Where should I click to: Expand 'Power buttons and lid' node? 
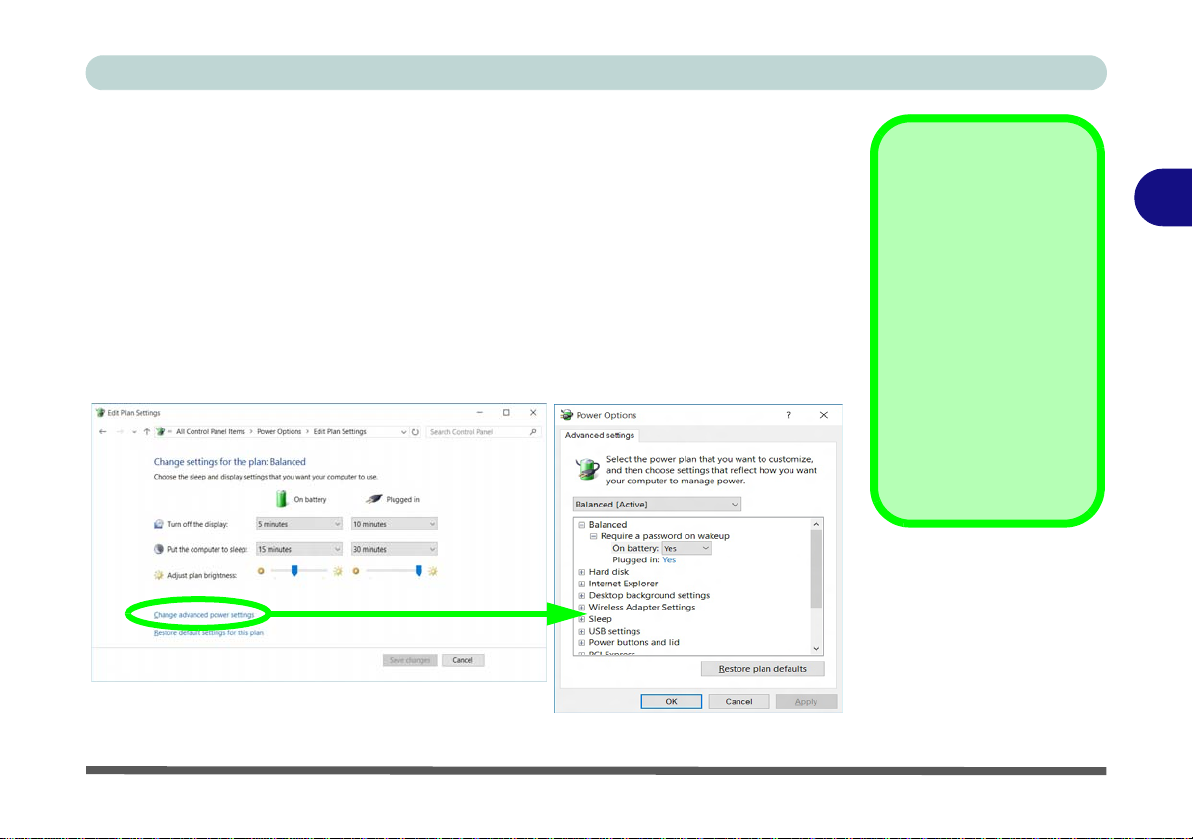tap(581, 643)
